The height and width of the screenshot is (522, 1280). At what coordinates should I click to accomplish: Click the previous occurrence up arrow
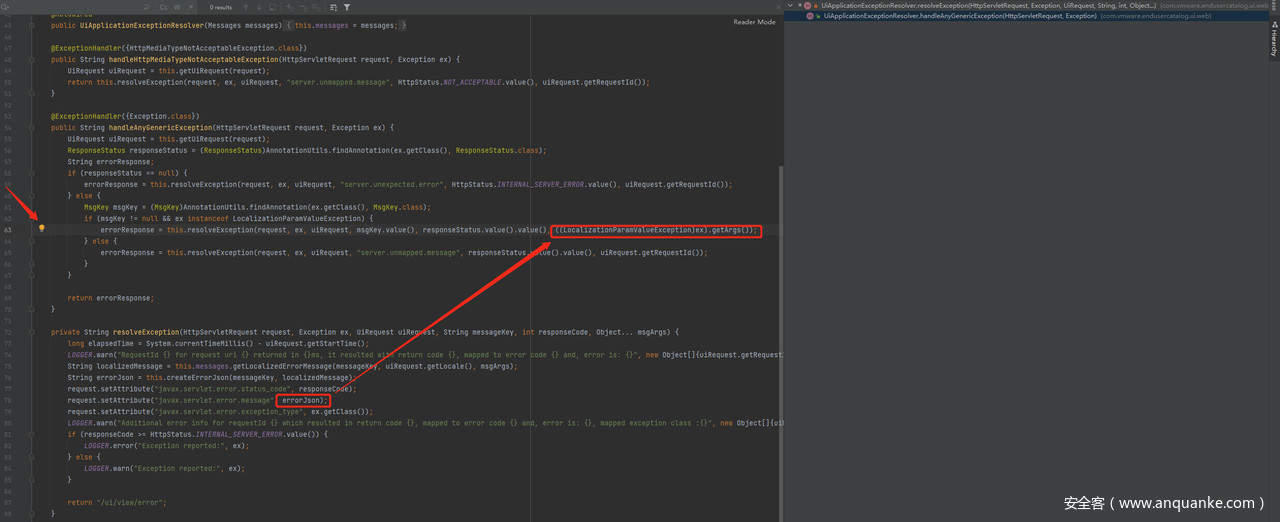245,7
